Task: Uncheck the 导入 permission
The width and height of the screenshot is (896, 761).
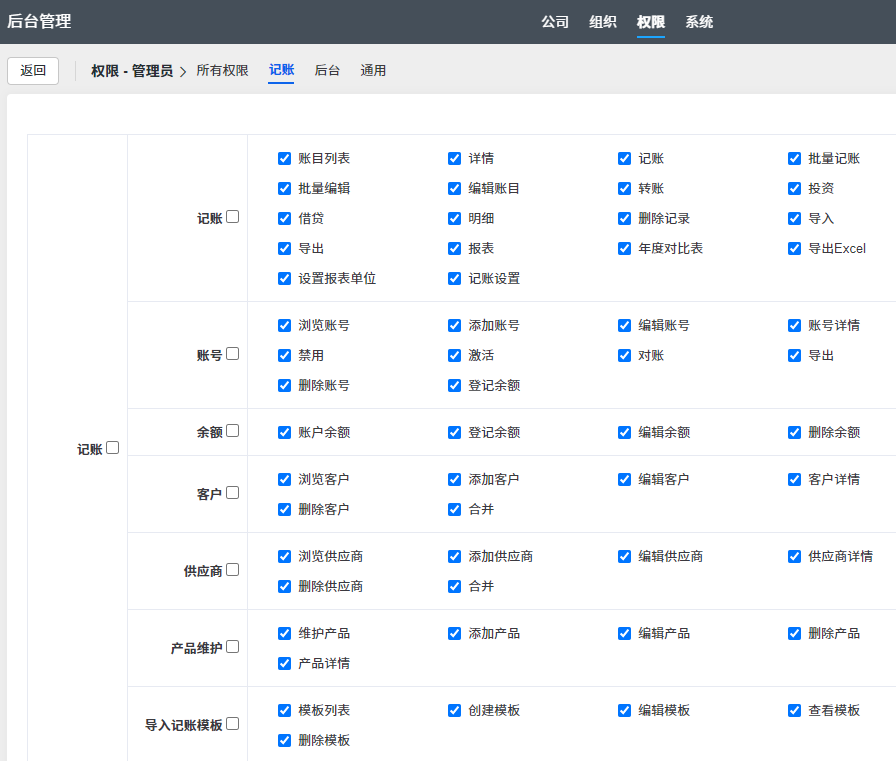Action: point(794,218)
